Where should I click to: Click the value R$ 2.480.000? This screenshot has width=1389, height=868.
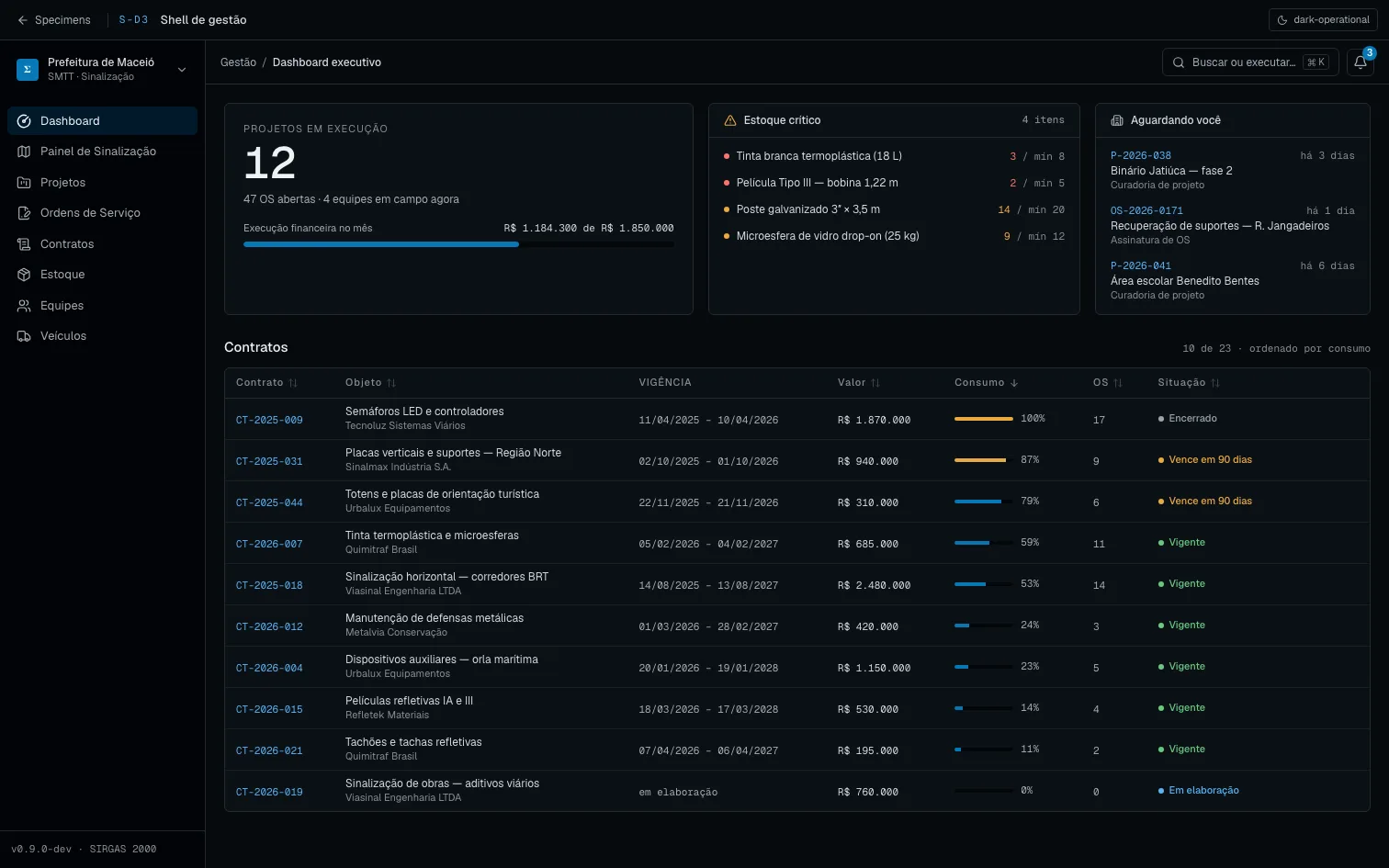tap(874, 585)
